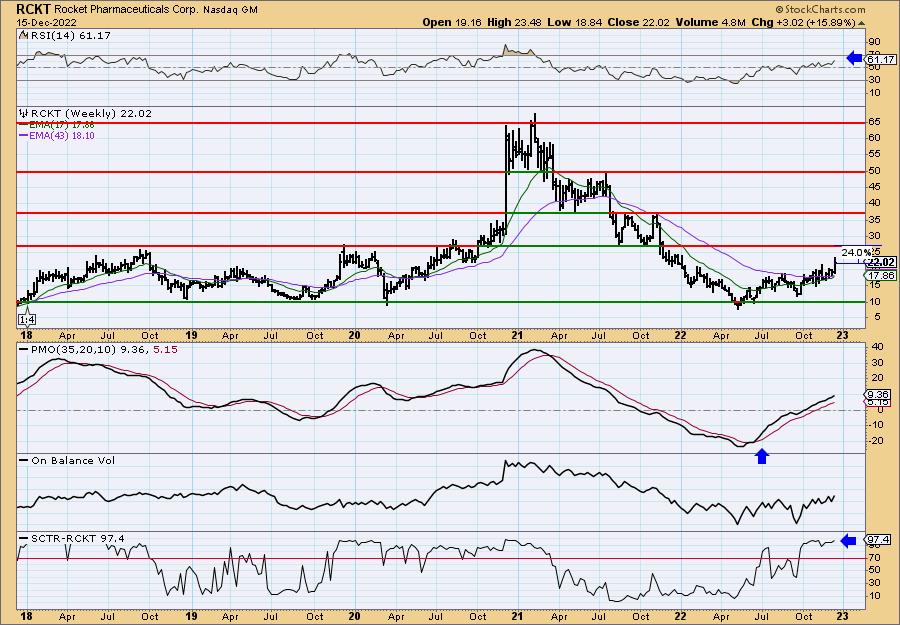900x625 pixels.
Task: Select the Rocket Pharmaceuticals Corp. company name
Action: [x=126, y=10]
